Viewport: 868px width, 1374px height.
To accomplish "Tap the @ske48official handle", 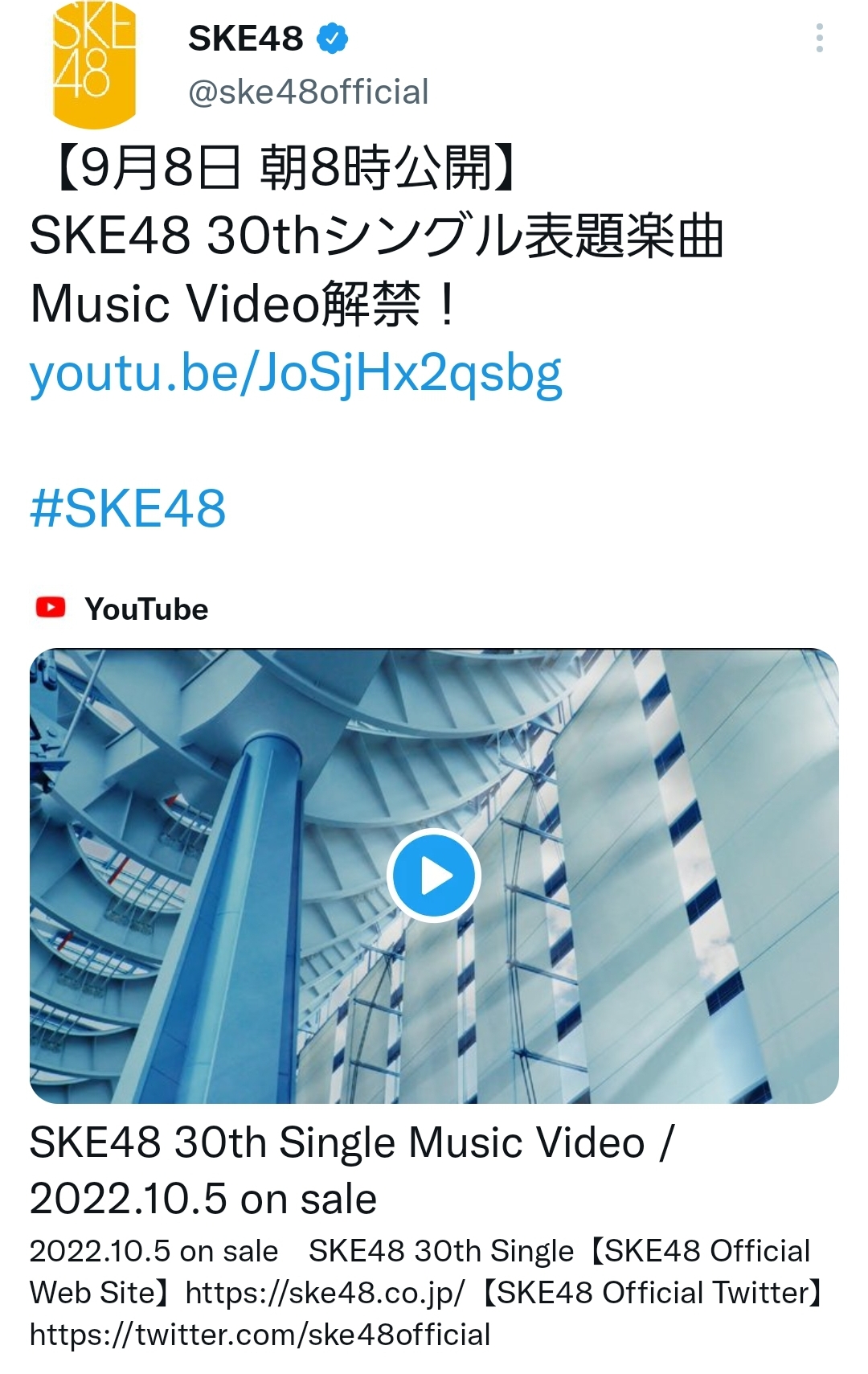I will (x=309, y=92).
